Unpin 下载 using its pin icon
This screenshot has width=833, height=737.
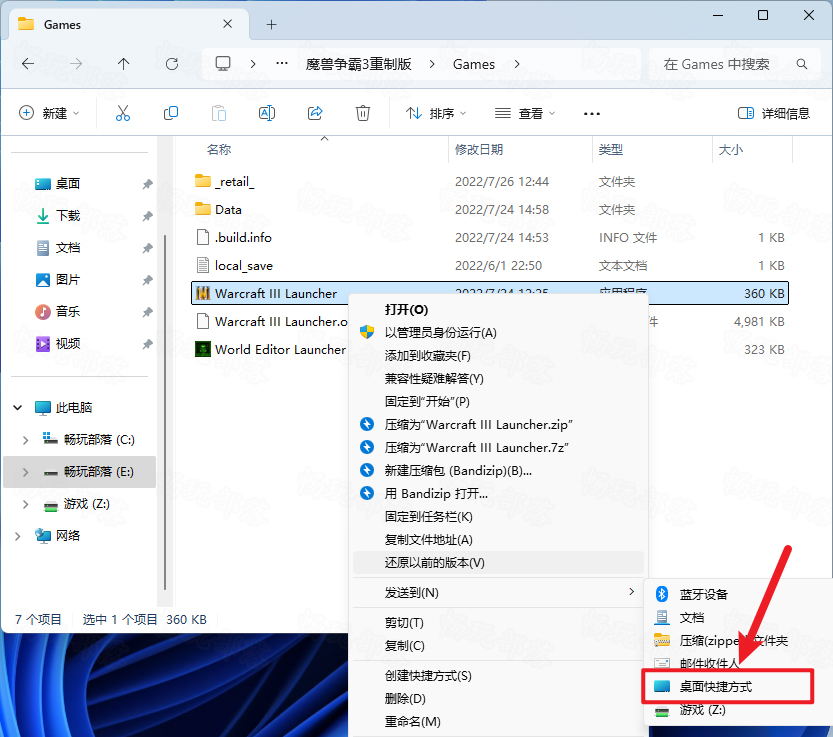coord(147,216)
